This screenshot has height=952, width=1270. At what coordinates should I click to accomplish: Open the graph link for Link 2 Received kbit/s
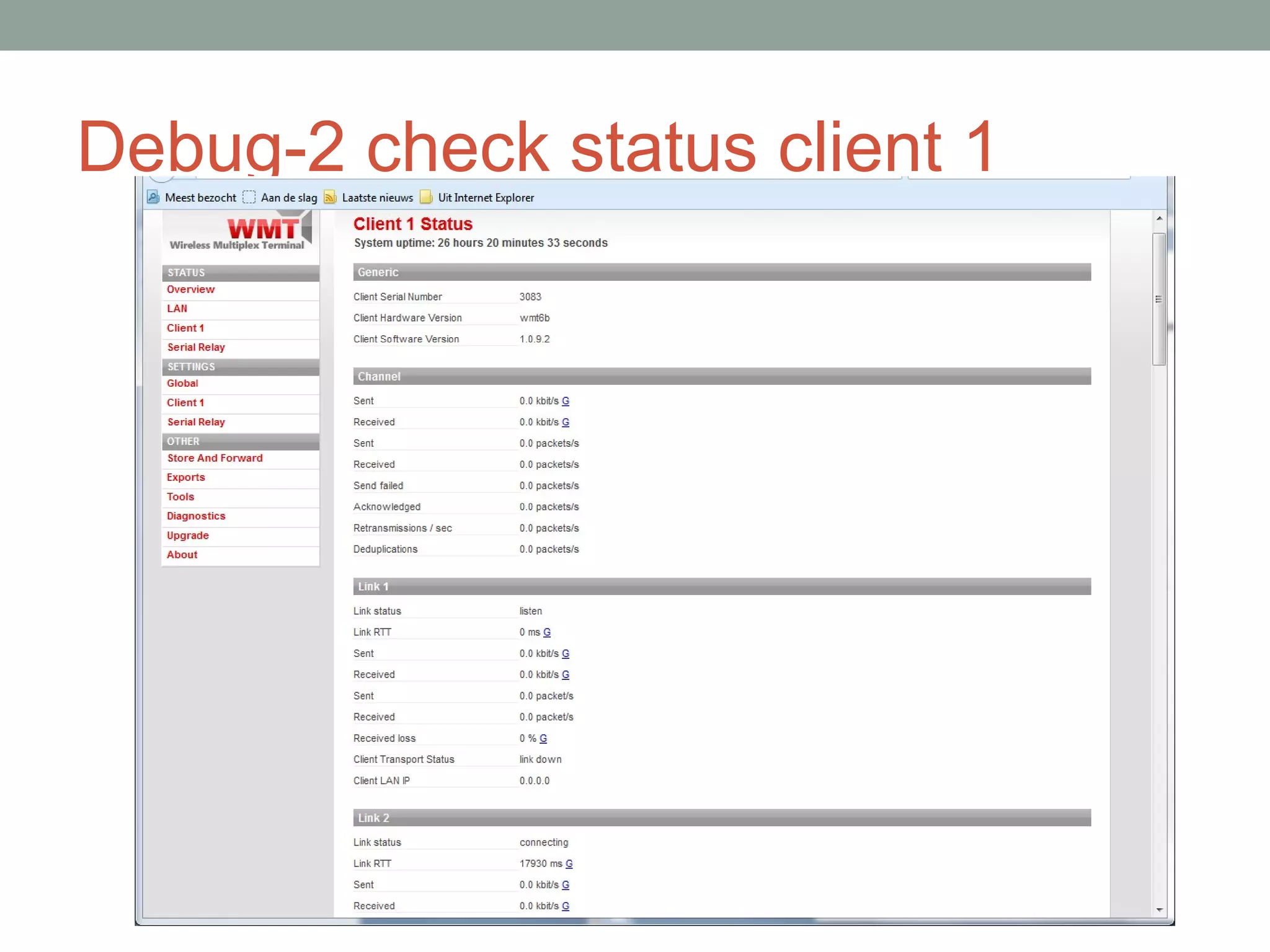tap(566, 906)
